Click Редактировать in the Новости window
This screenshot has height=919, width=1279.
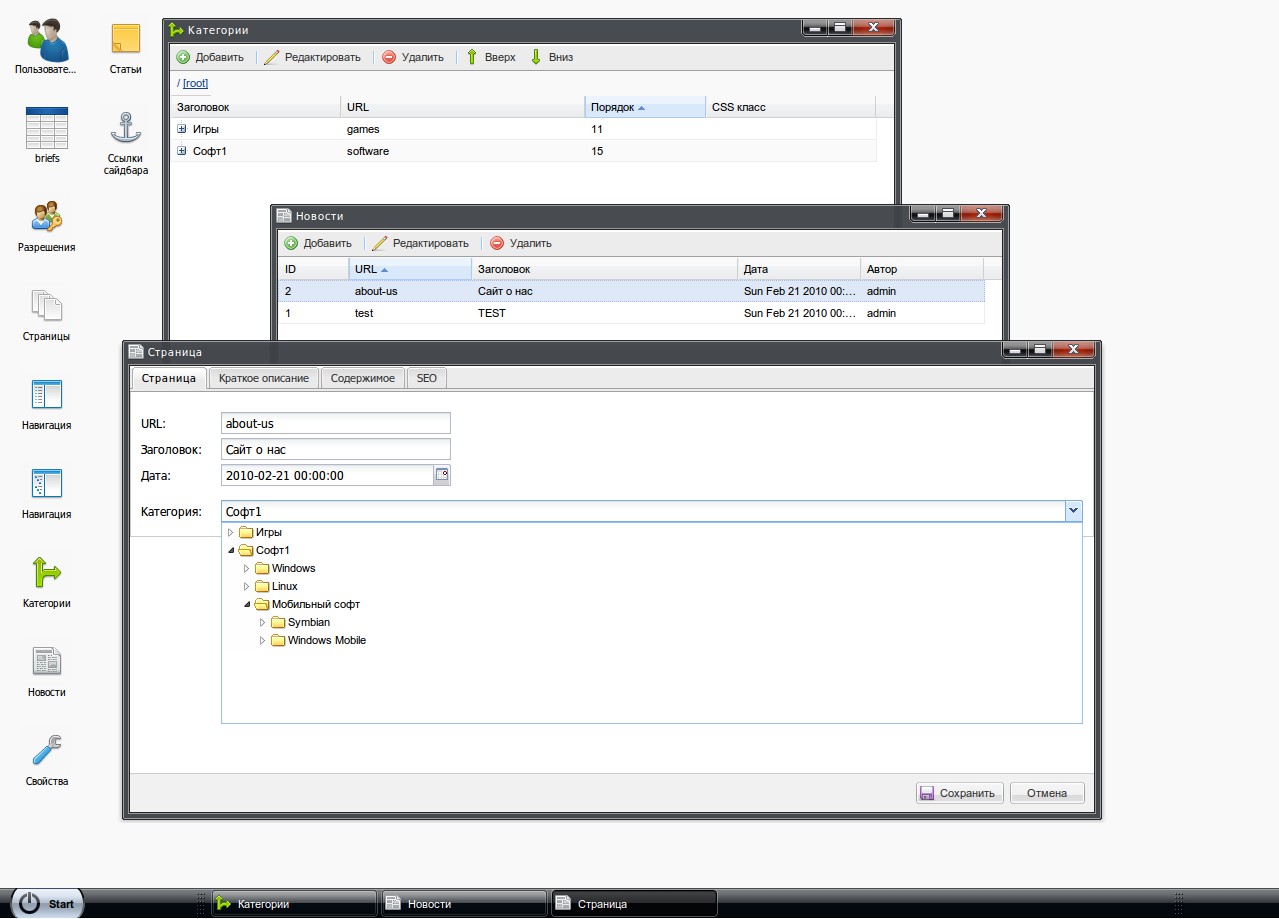pos(421,243)
